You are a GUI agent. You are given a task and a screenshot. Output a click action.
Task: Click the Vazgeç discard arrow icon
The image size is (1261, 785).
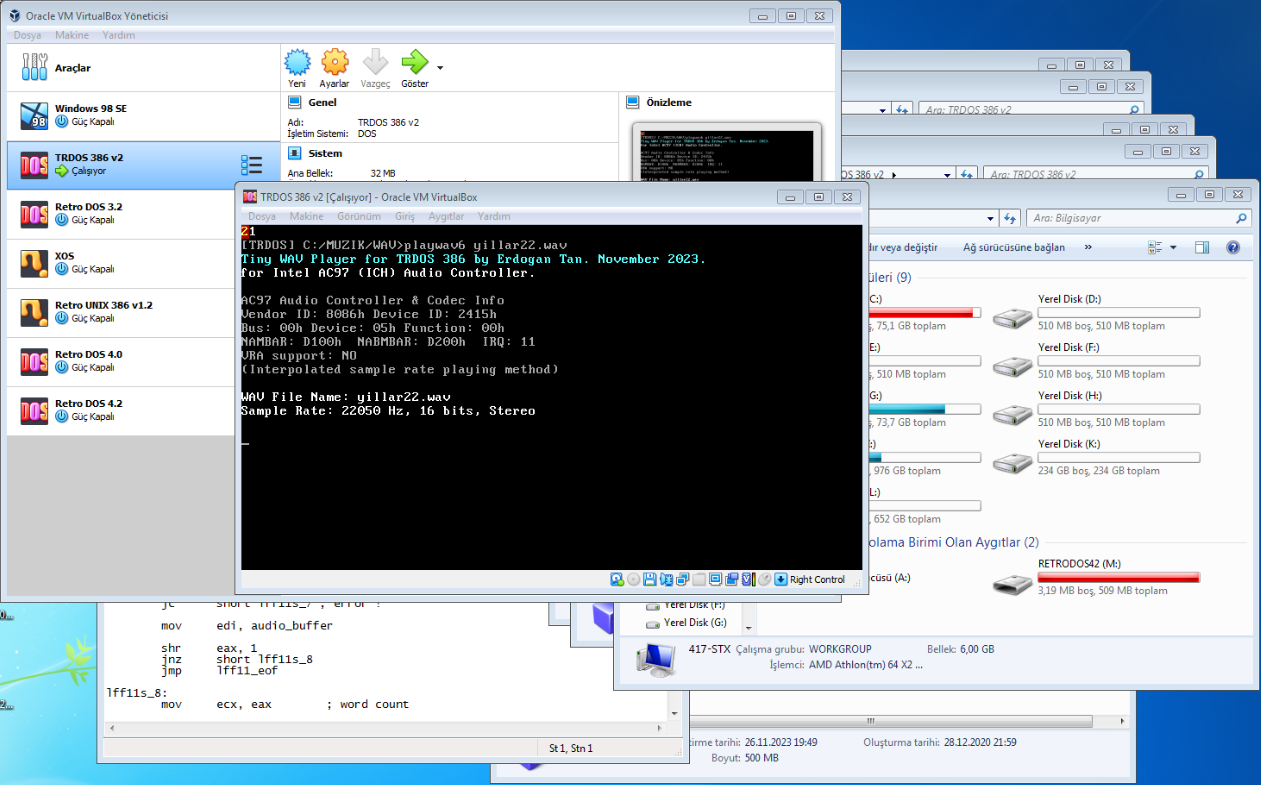pyautogui.click(x=375, y=63)
